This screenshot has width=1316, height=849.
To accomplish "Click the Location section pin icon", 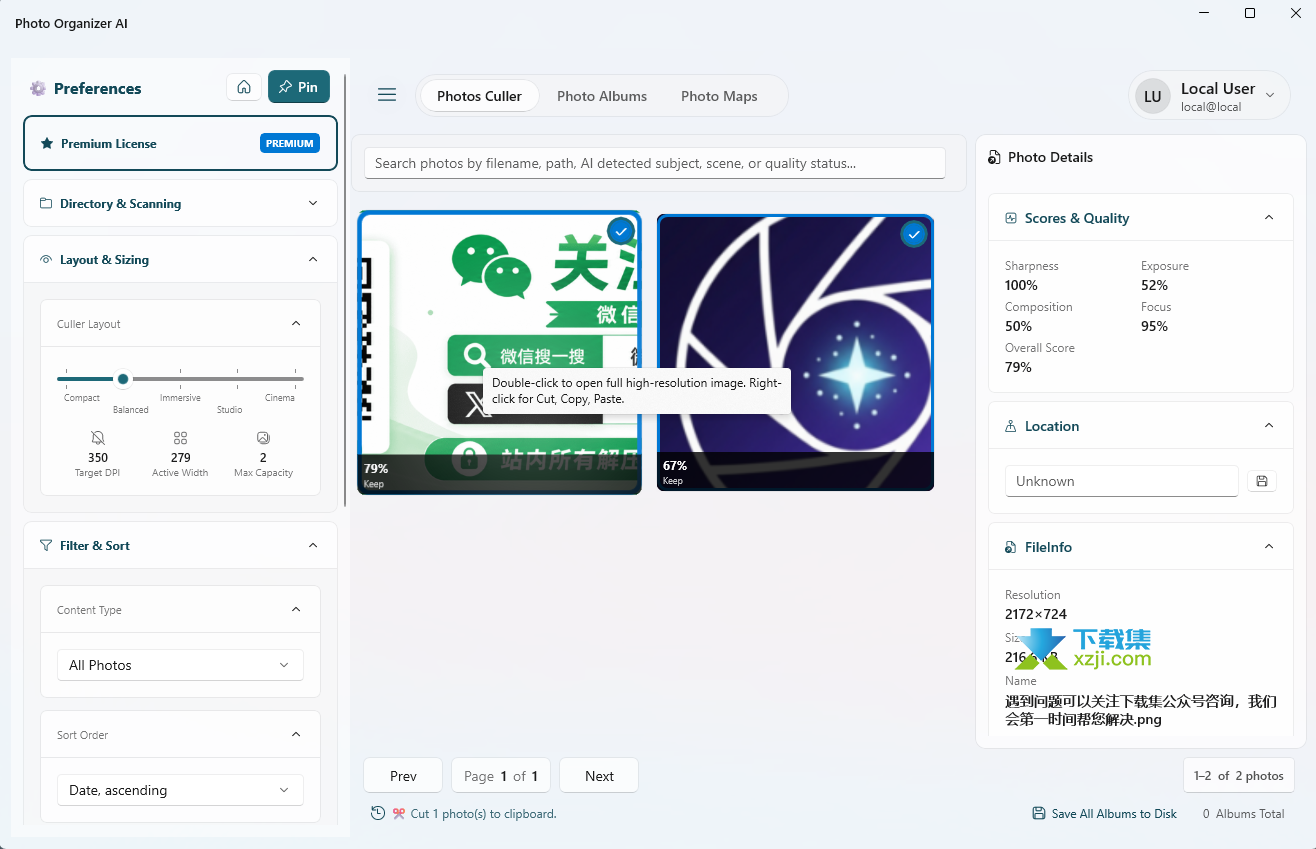I will (1011, 426).
